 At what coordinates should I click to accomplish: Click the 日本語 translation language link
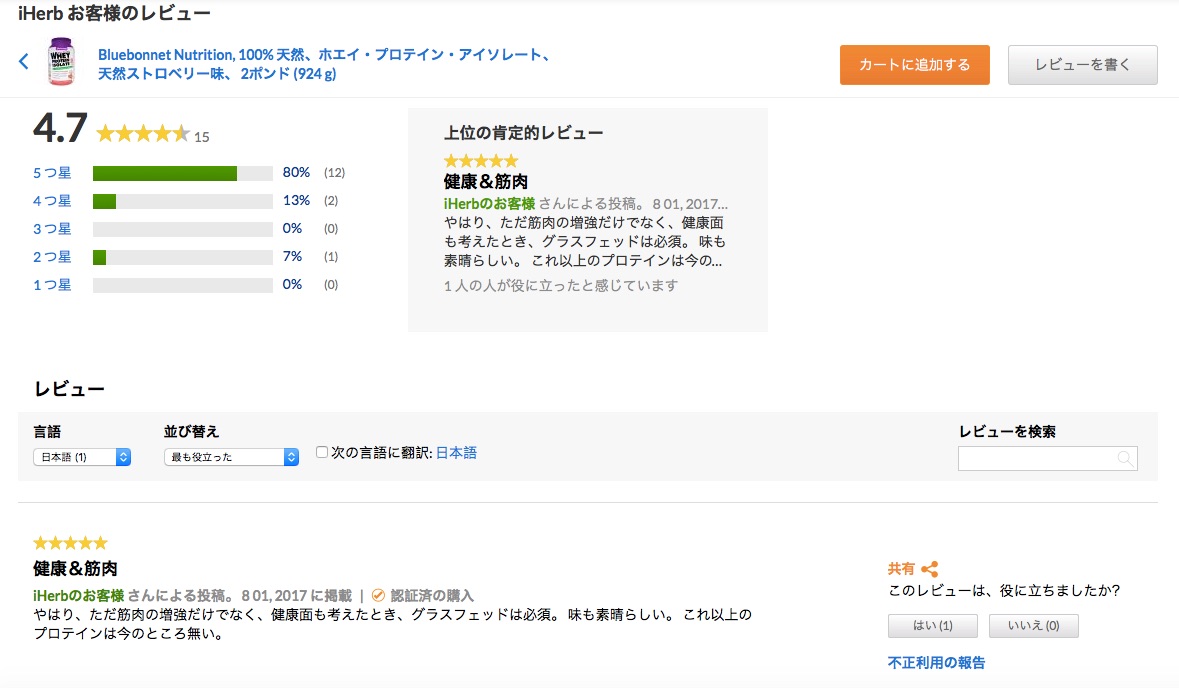pos(456,453)
